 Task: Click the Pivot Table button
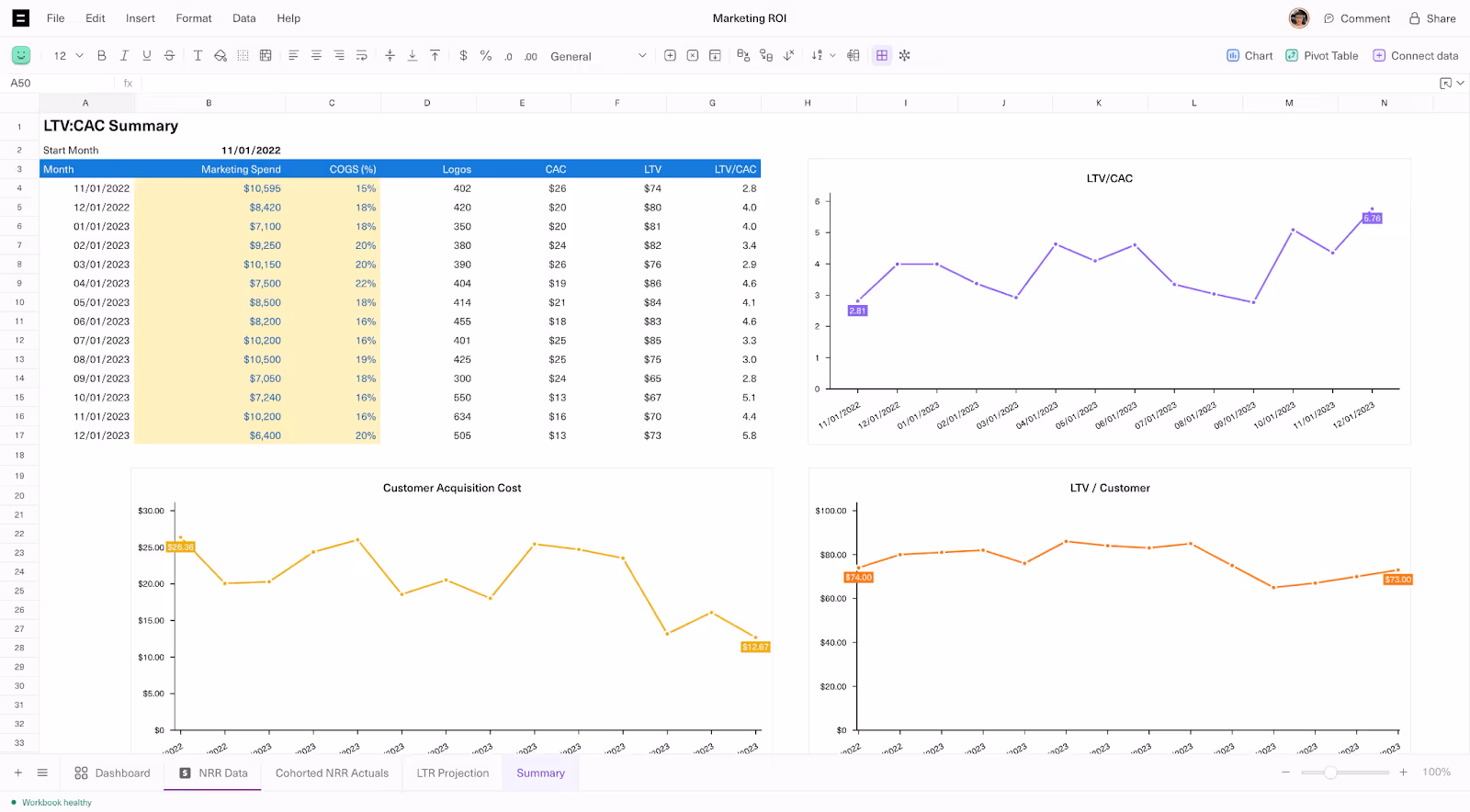(x=1322, y=56)
